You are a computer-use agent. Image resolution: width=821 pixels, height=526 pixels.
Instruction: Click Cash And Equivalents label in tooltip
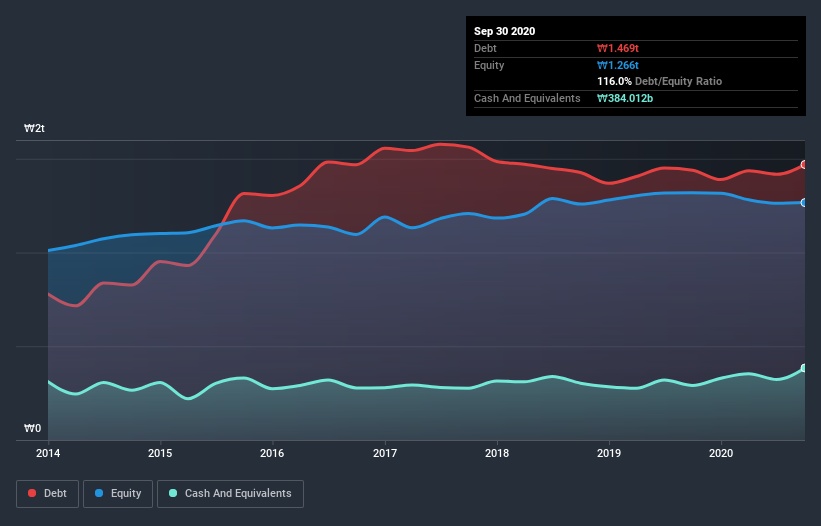pyautogui.click(x=527, y=98)
